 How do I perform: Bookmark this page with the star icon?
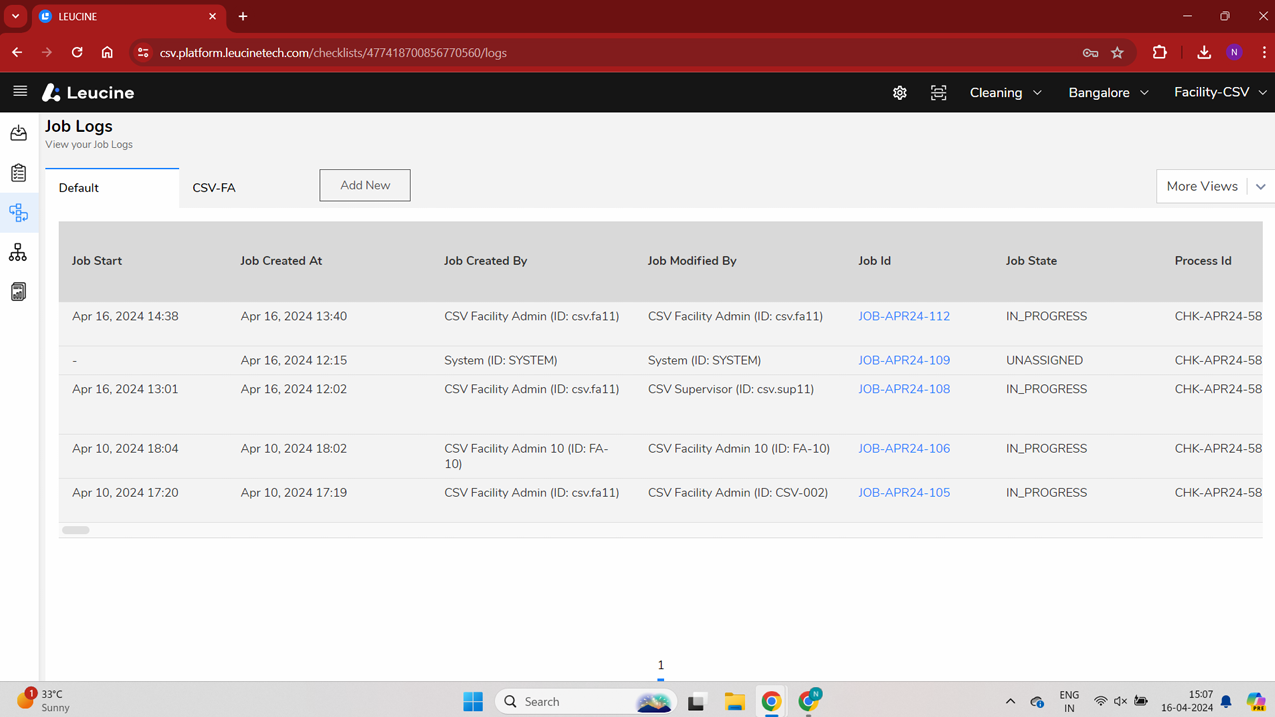(1117, 52)
